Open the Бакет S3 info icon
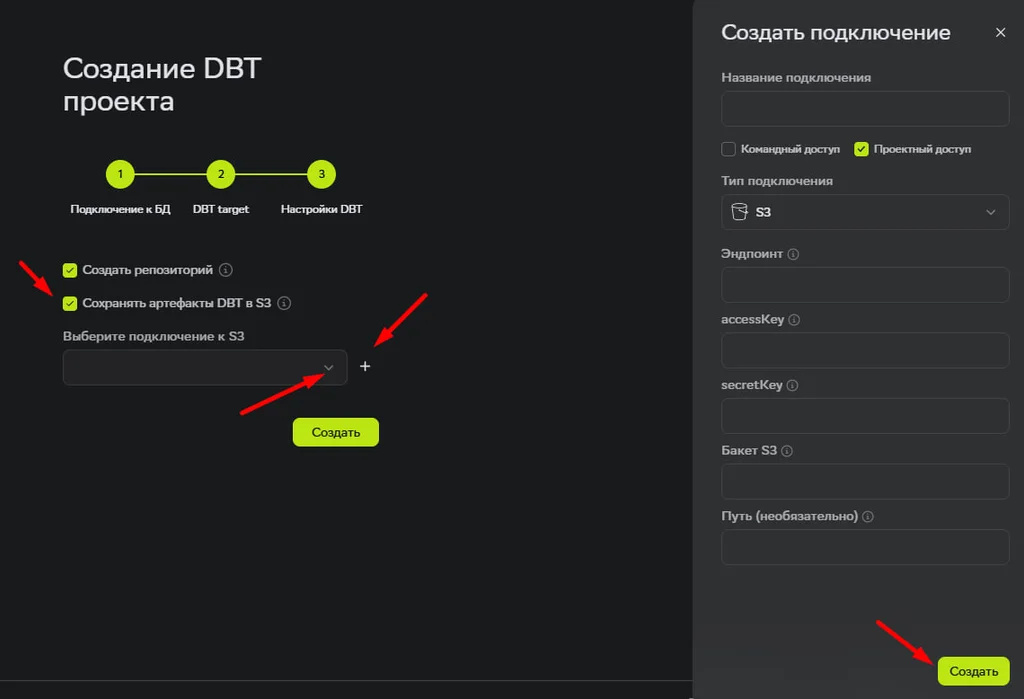Screen dimensions: 1024x699 coord(787,451)
